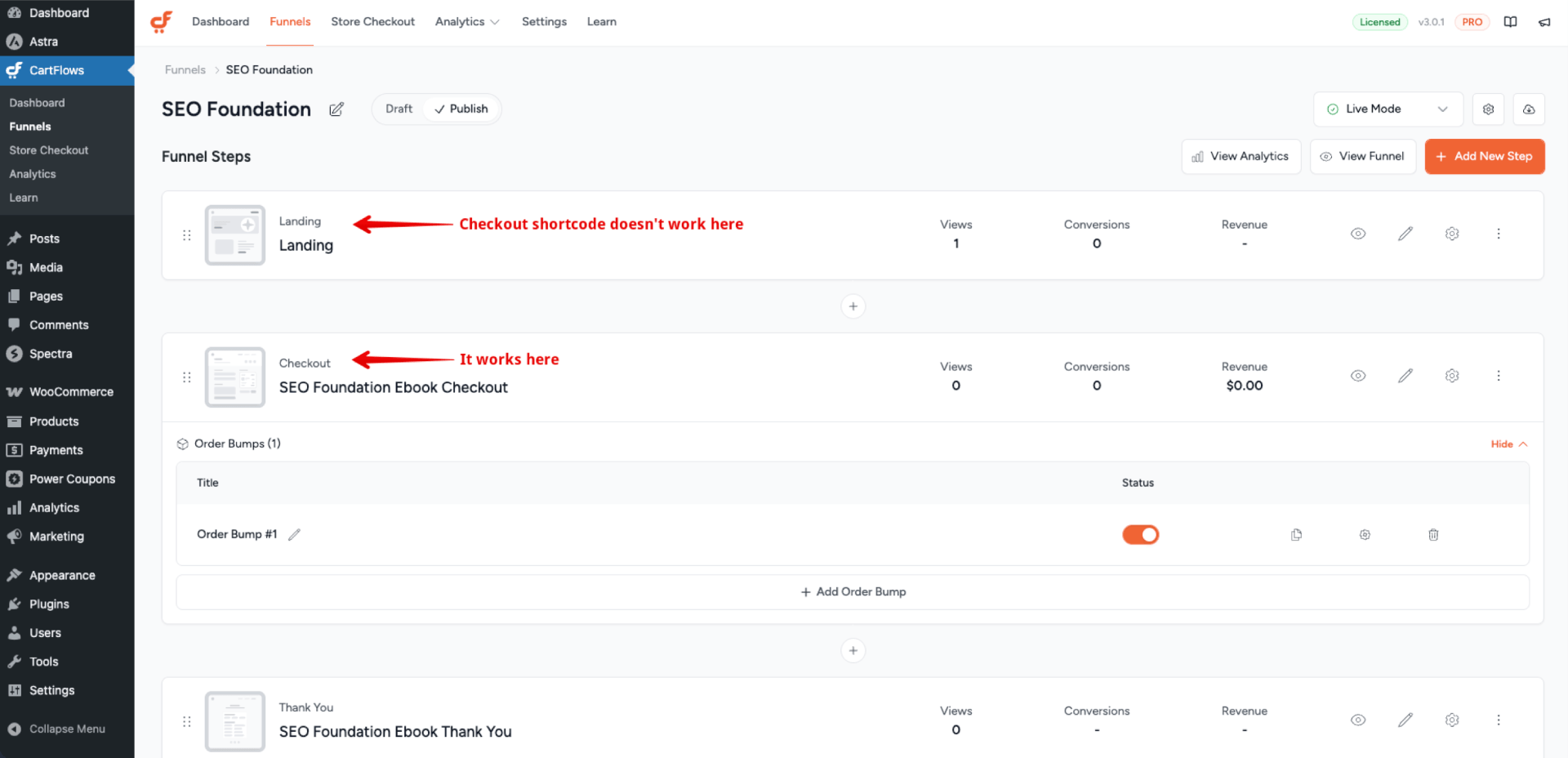Viewport: 1568px width, 758px height.
Task: Open the Live Mode dropdown
Action: pyautogui.click(x=1388, y=109)
